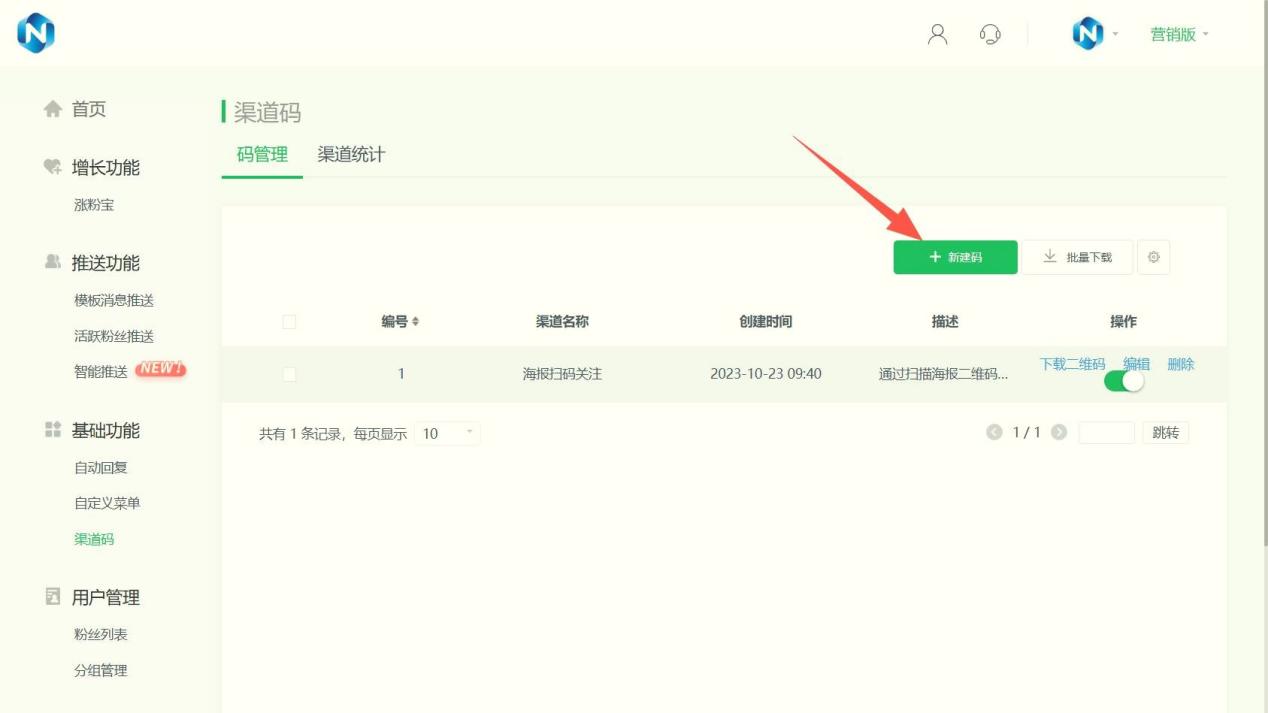1268x713 pixels.
Task: Open the per-page 10 dropdown
Action: coord(447,433)
